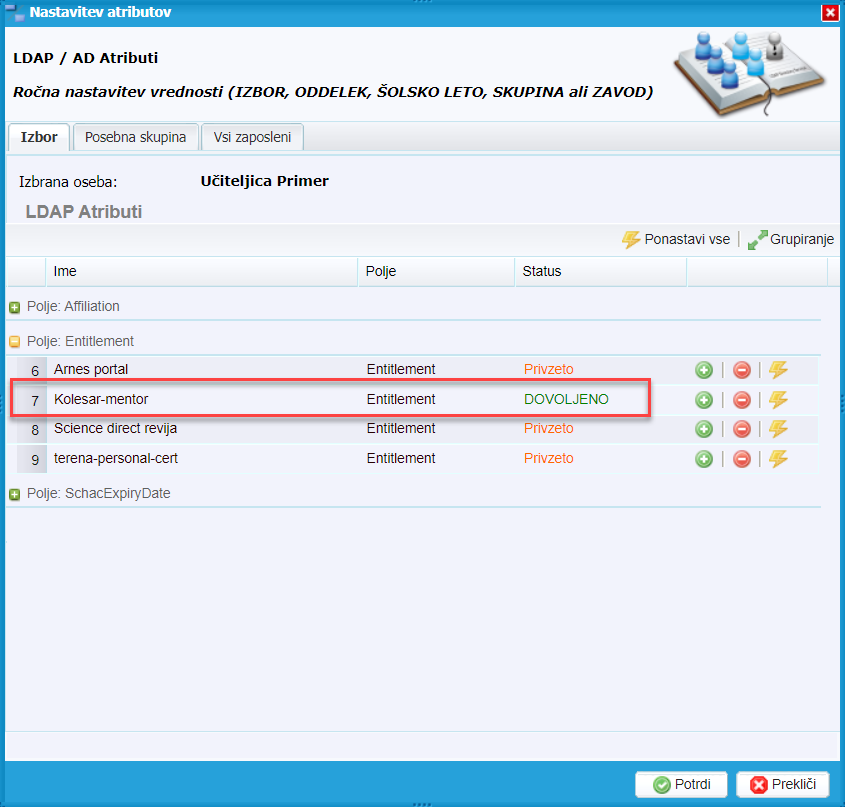The width and height of the screenshot is (845, 807).
Task: Click lightning icon in Science direct revija row
Action: click(778, 429)
